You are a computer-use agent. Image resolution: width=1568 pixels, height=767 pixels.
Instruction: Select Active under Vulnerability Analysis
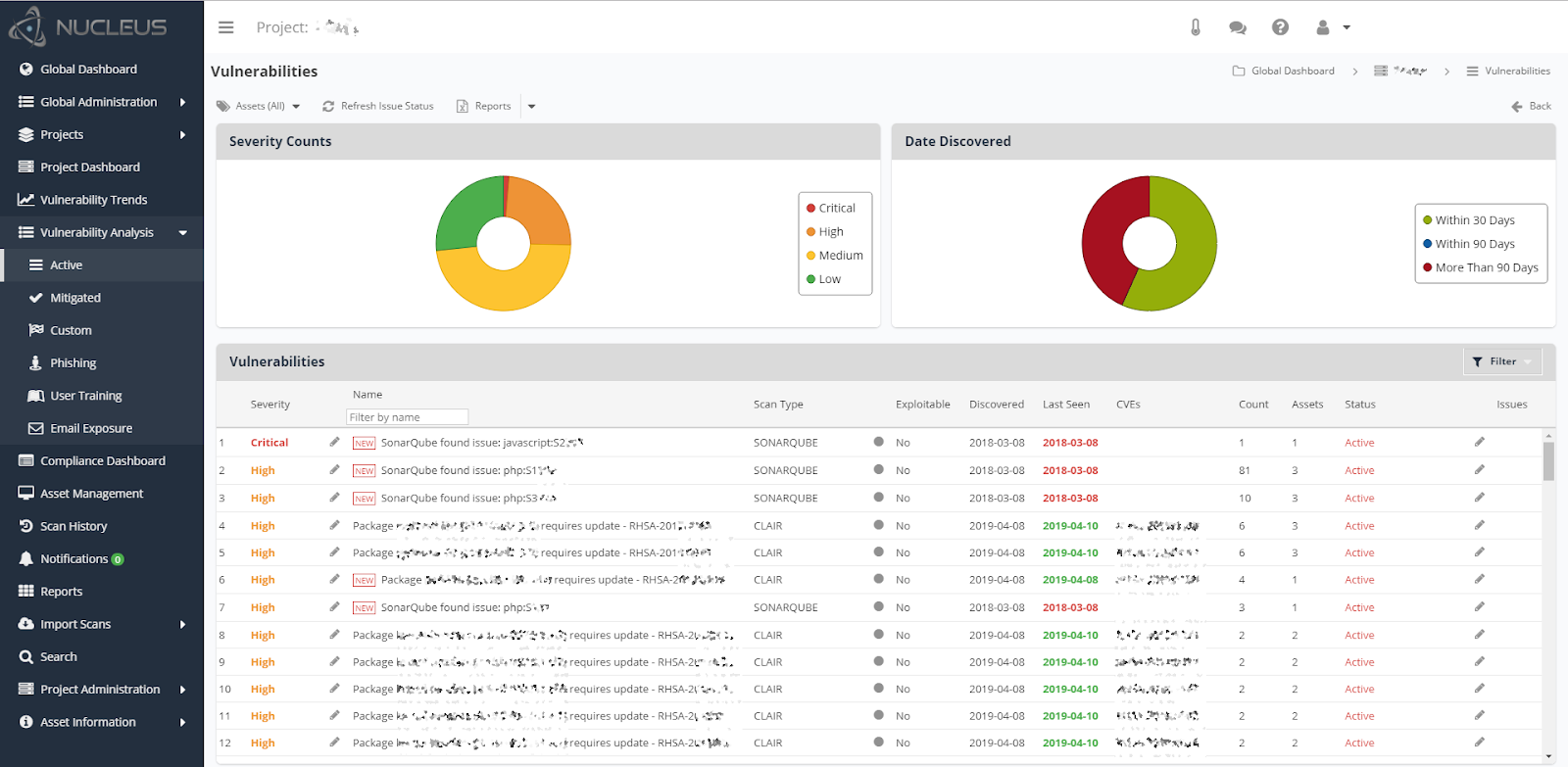coord(102,264)
